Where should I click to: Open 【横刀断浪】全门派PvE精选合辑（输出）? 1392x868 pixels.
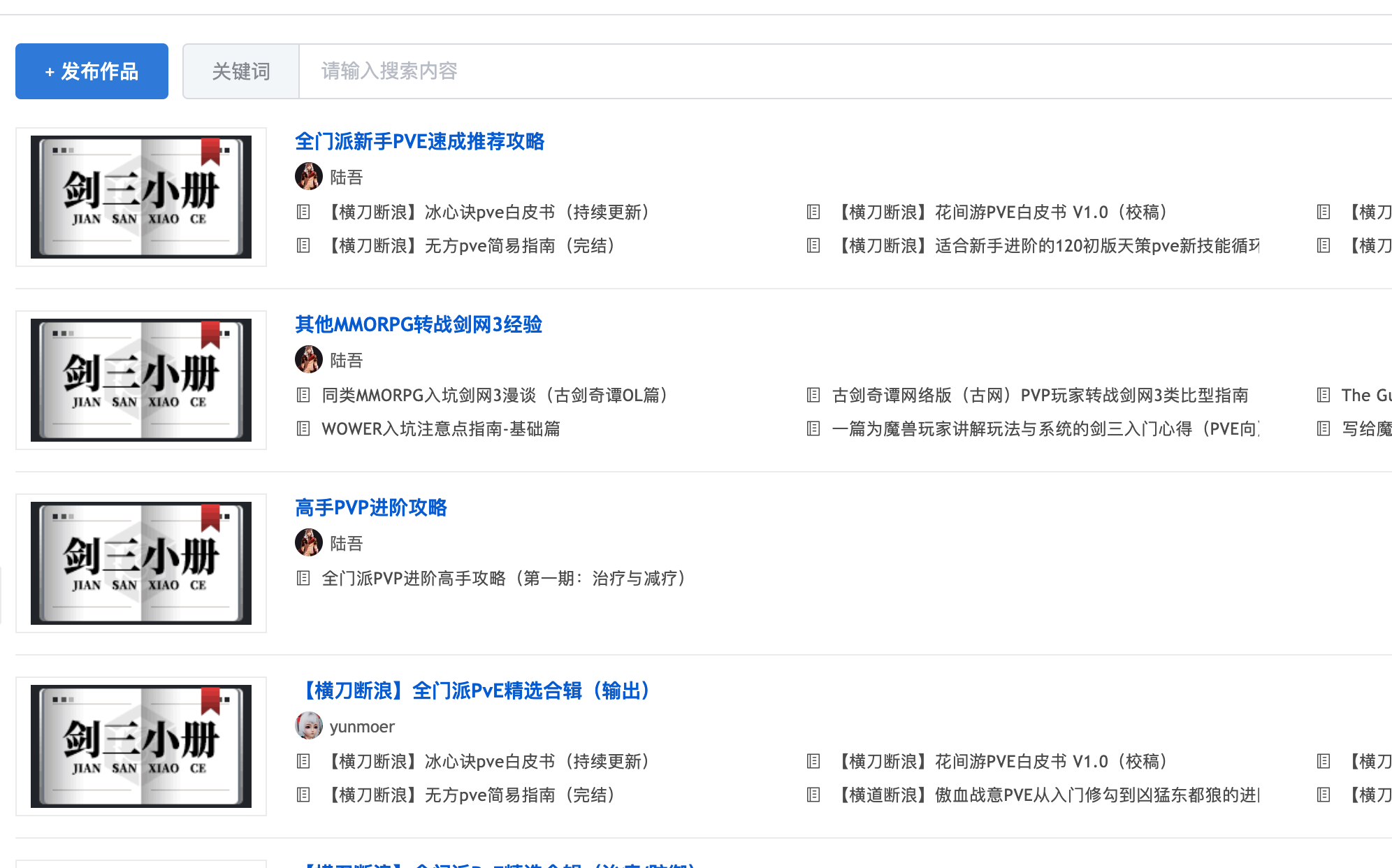475,690
